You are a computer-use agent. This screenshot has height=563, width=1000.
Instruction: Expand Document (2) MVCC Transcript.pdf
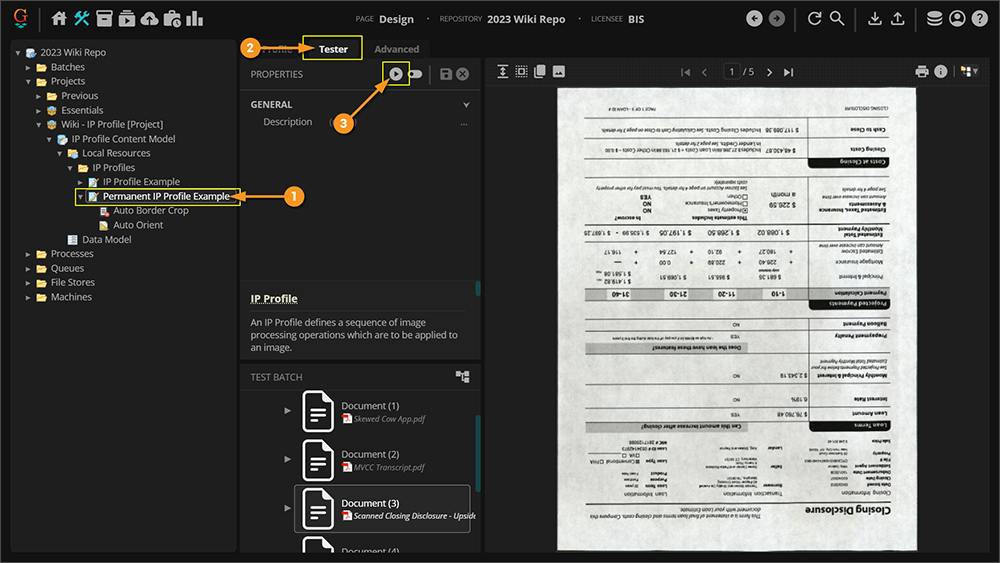point(288,459)
